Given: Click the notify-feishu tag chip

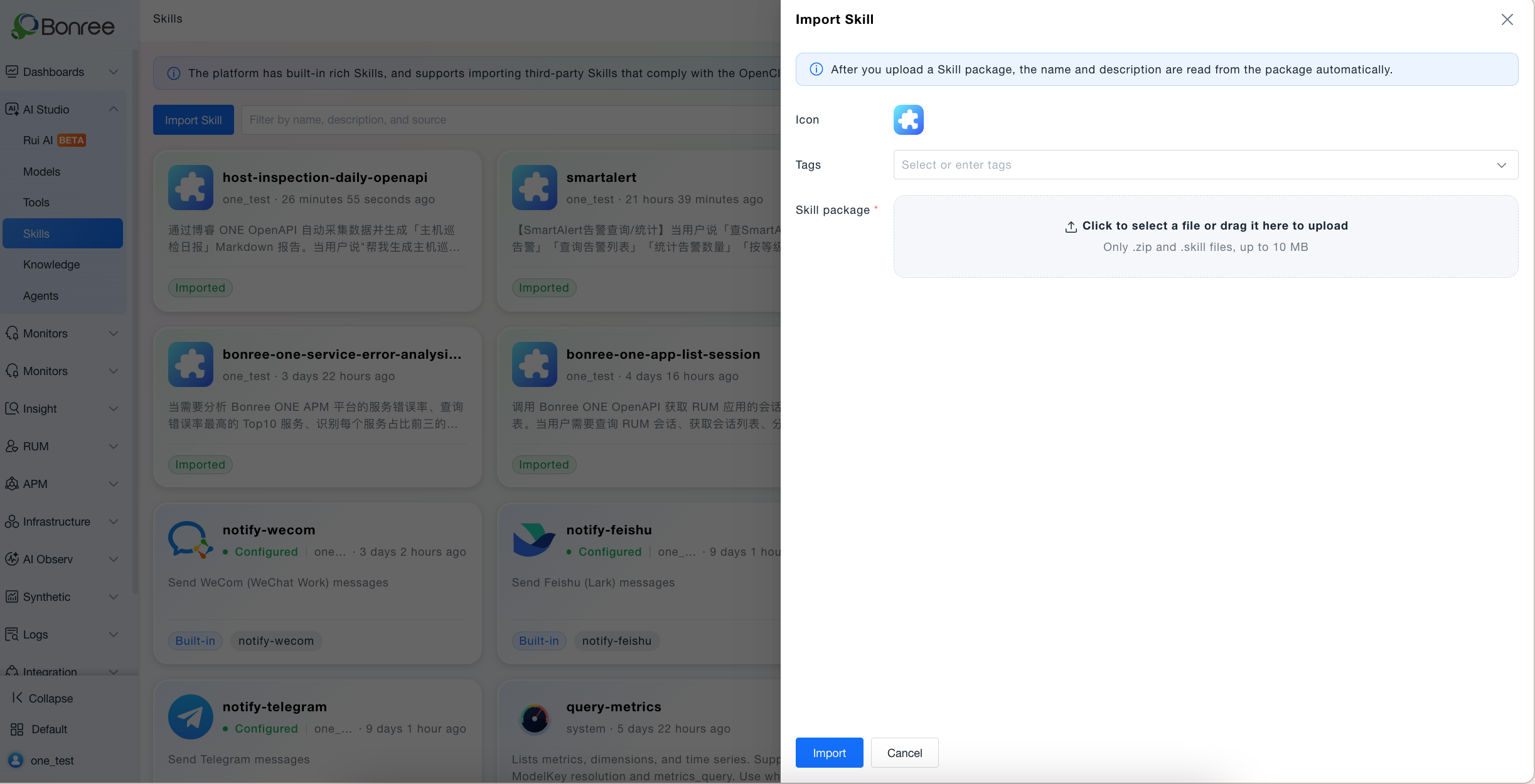Looking at the screenshot, I should (x=617, y=640).
